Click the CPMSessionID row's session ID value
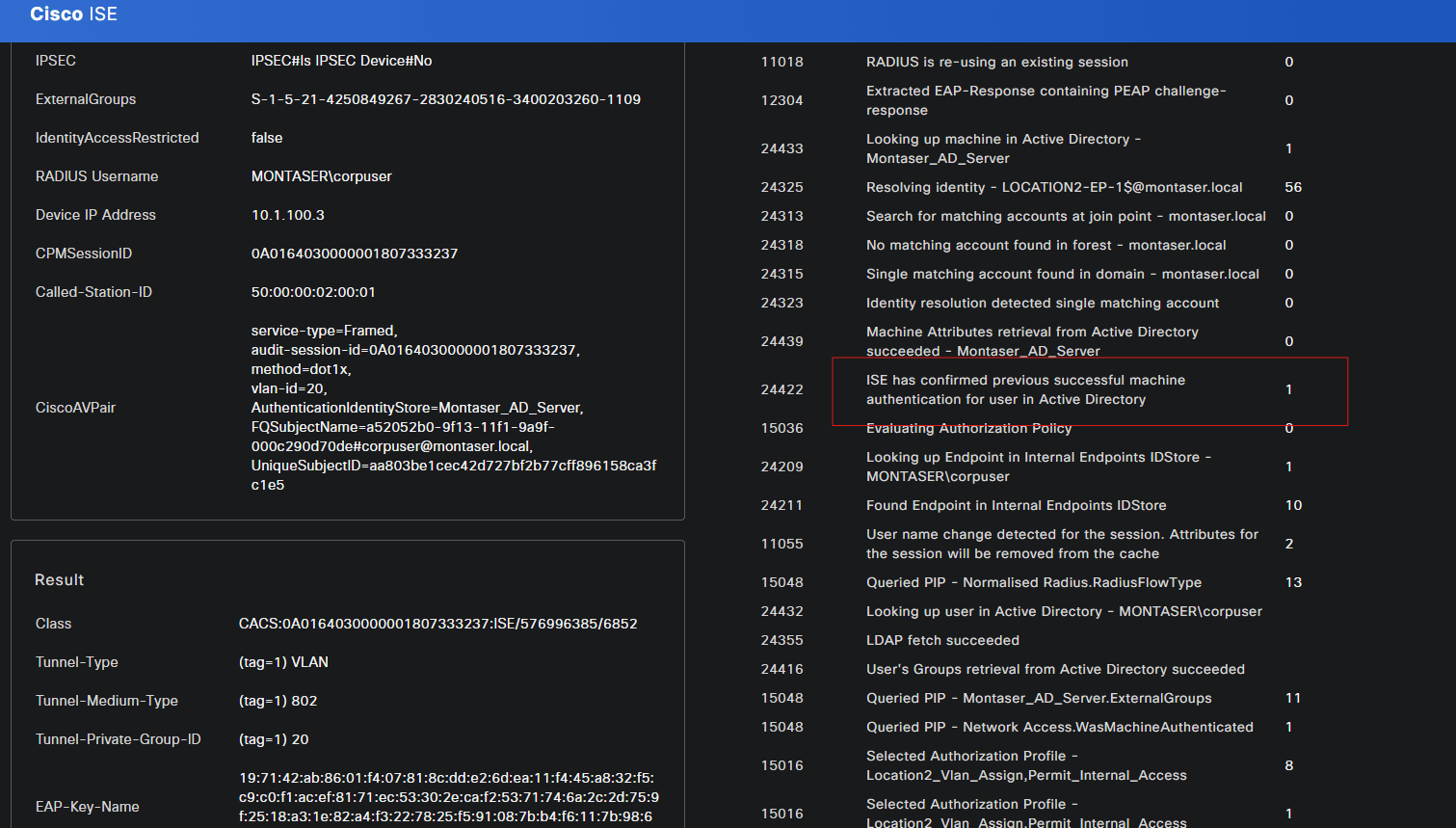The height and width of the screenshot is (828, 1456). point(355,254)
